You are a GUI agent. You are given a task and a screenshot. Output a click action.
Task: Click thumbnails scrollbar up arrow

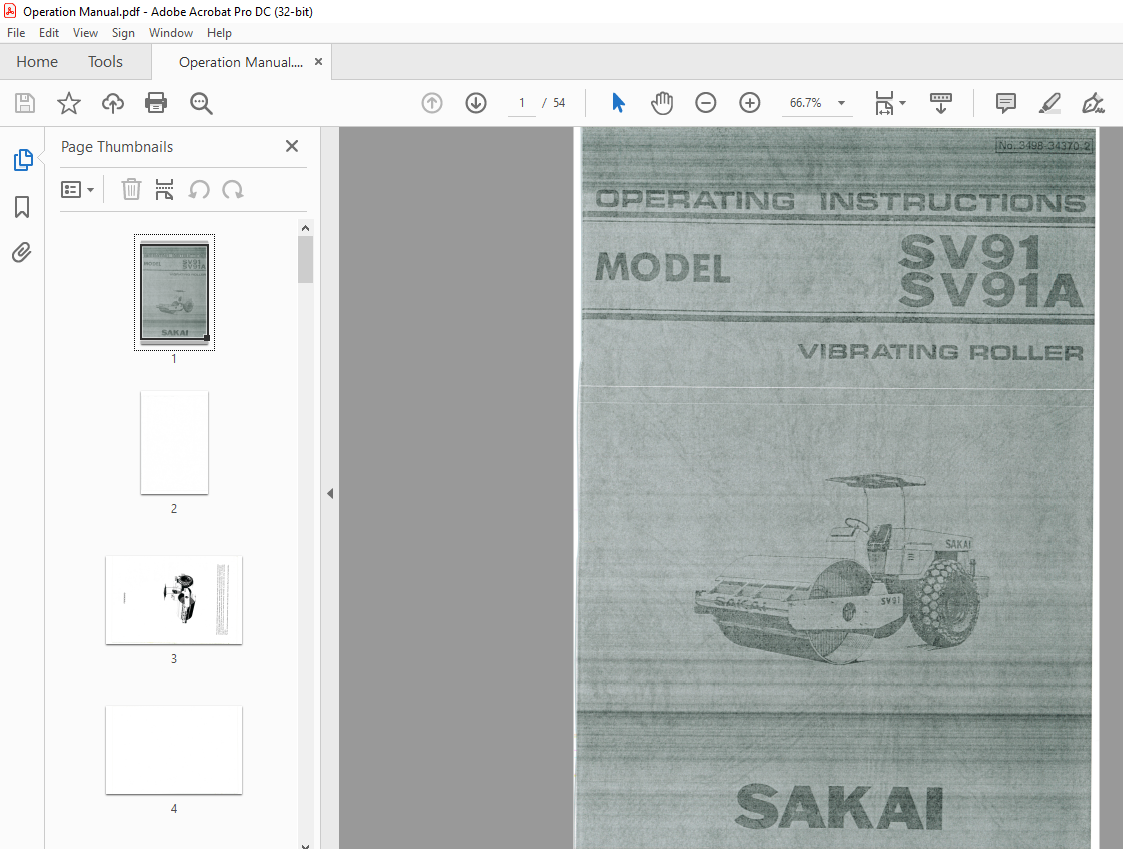306,228
